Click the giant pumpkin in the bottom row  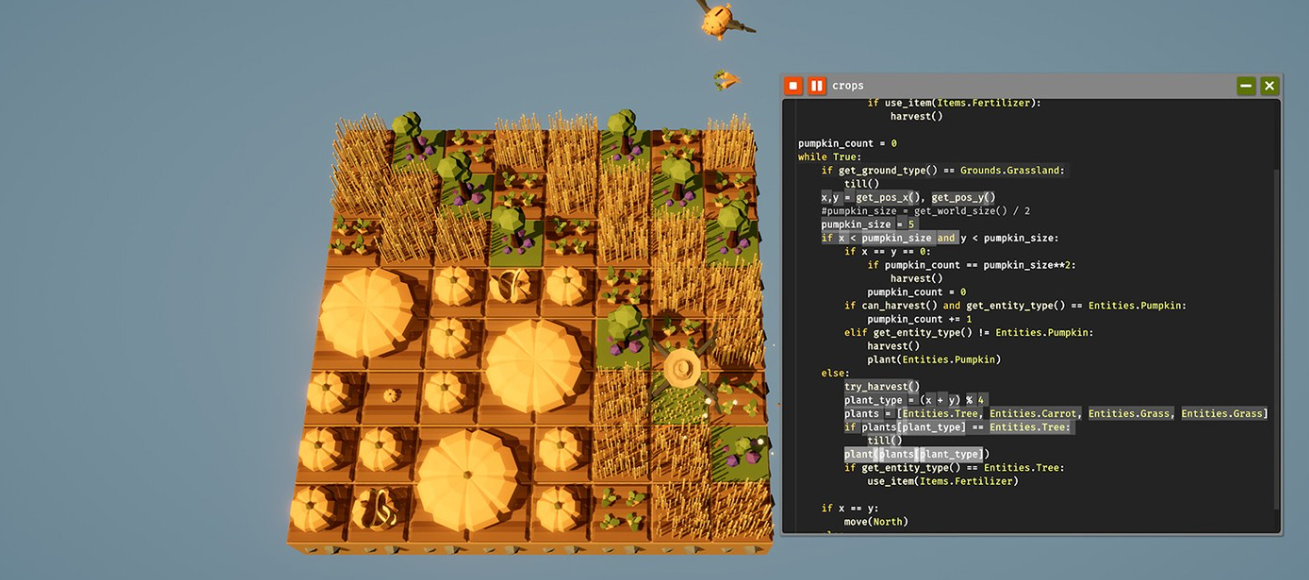pyautogui.click(x=466, y=478)
